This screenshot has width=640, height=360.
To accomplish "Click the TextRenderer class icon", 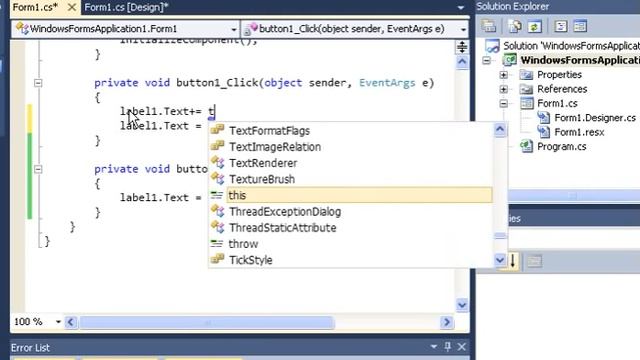I will tap(217, 162).
